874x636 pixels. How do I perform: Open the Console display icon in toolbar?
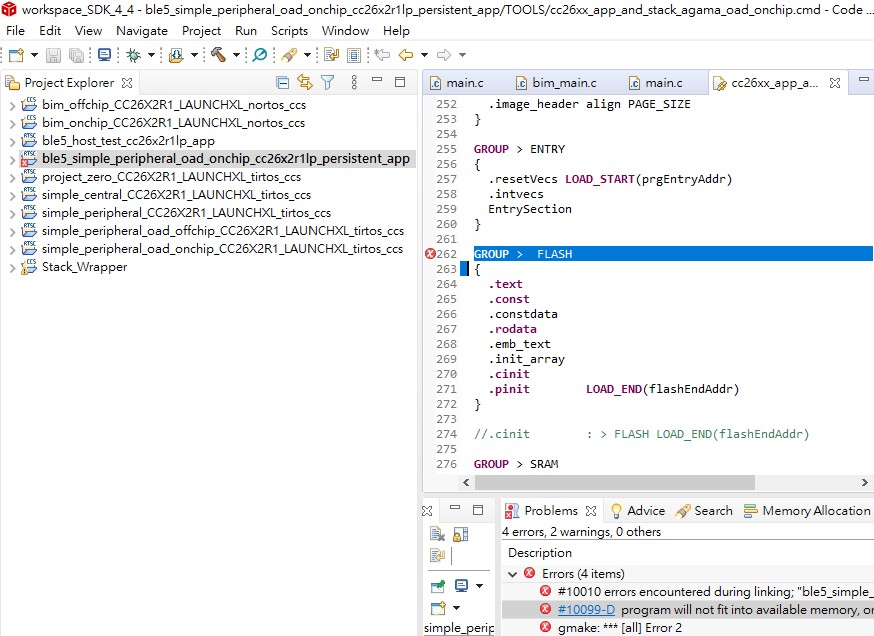pyautogui.click(x=106, y=55)
